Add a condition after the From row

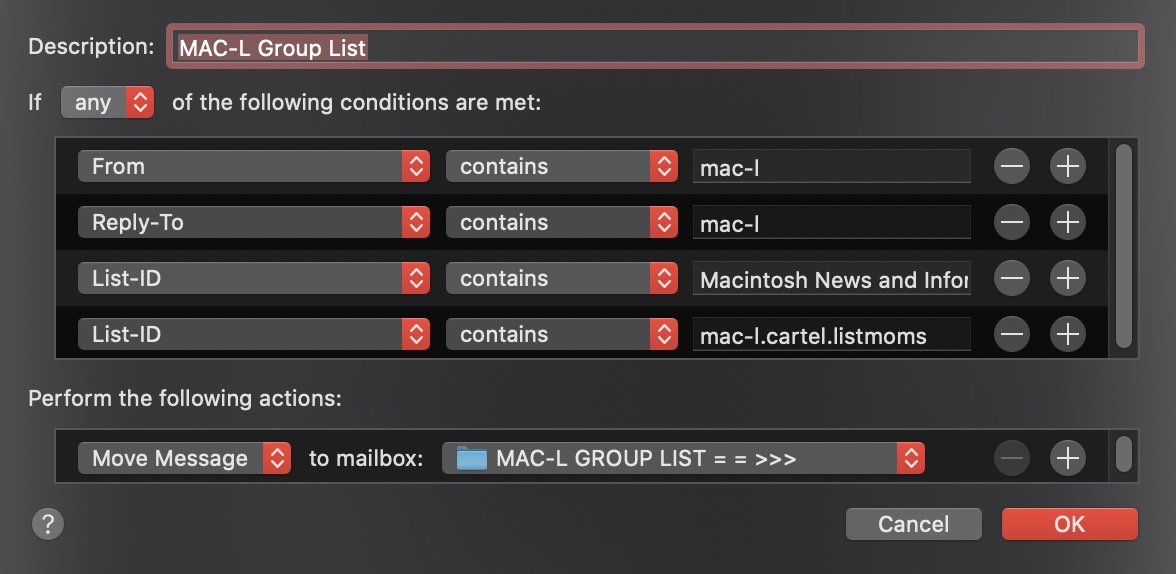tap(1068, 167)
